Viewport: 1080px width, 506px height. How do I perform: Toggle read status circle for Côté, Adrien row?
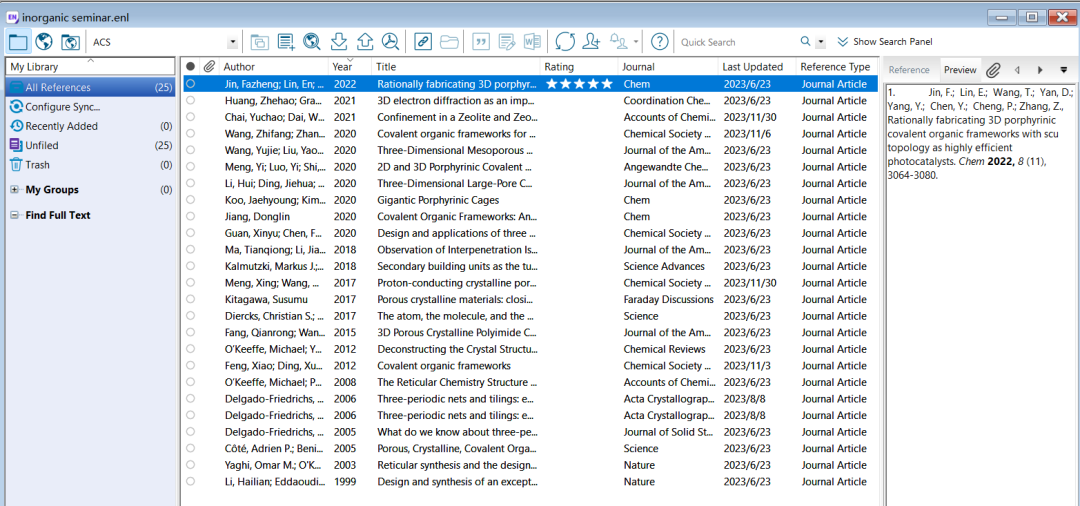tap(191, 449)
